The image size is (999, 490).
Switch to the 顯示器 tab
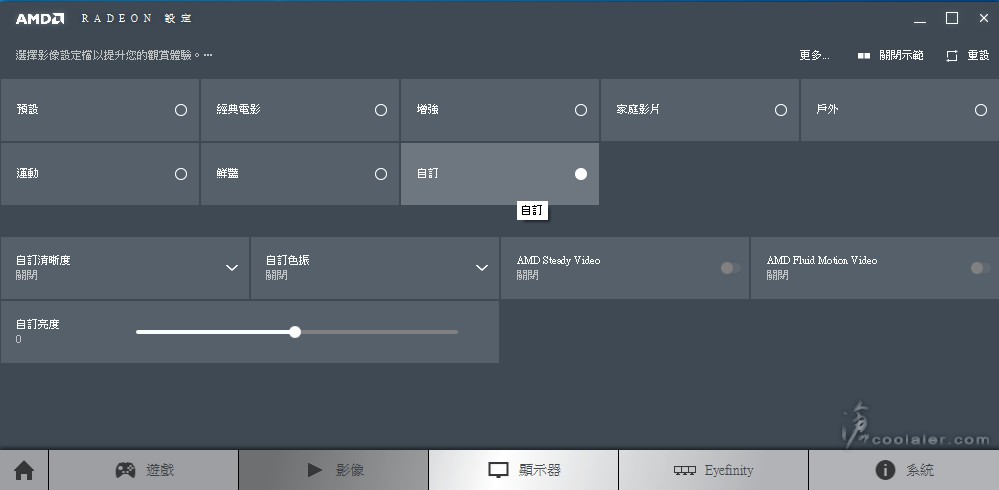pyautogui.click(x=523, y=470)
